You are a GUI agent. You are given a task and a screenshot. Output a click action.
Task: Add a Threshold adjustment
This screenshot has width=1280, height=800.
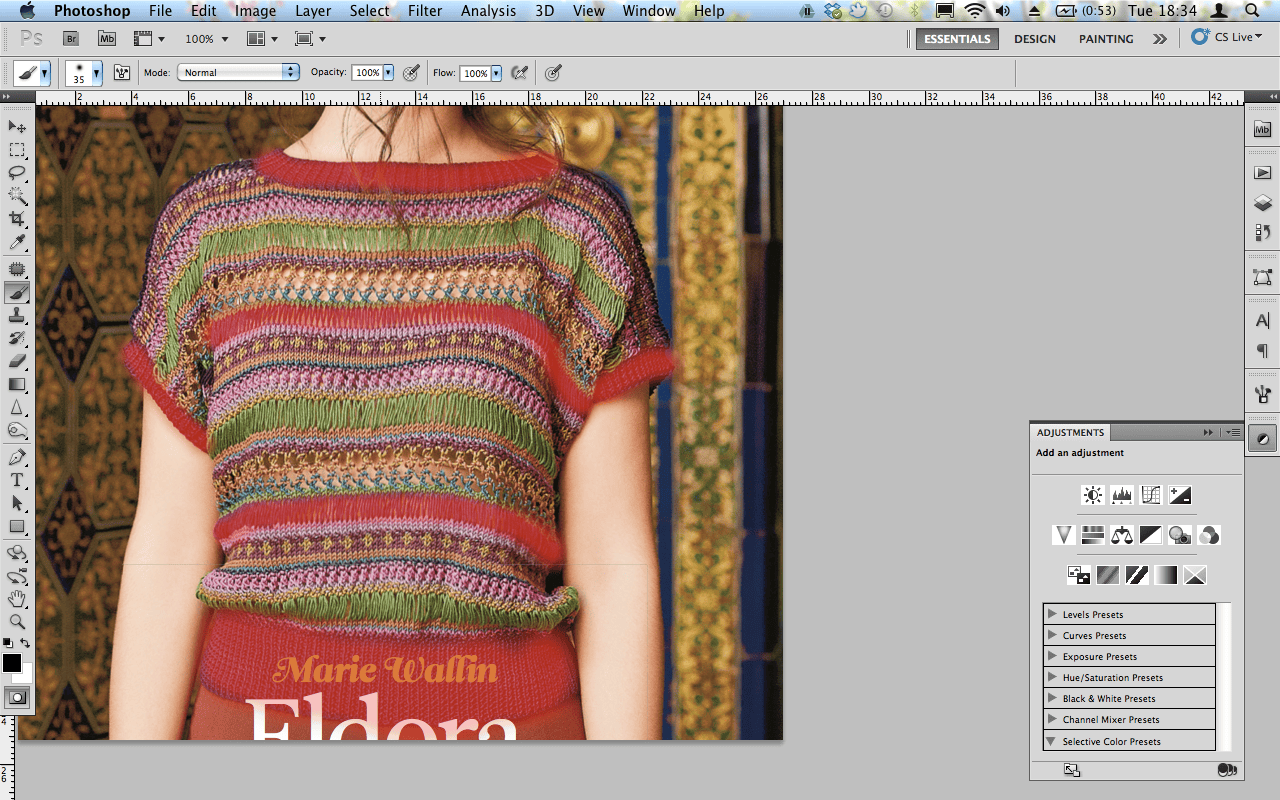coord(1136,575)
